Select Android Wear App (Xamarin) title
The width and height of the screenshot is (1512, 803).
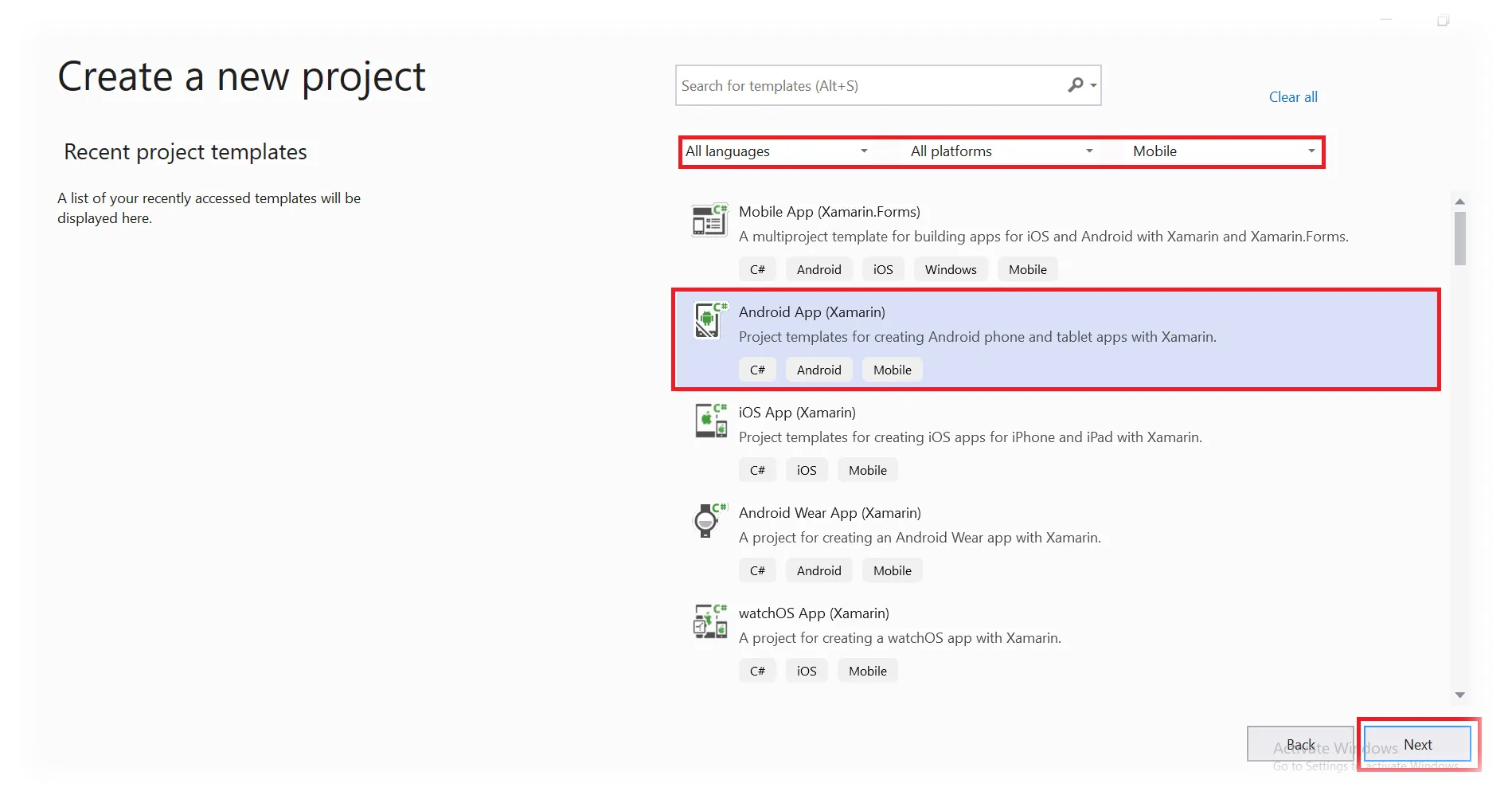830,513
